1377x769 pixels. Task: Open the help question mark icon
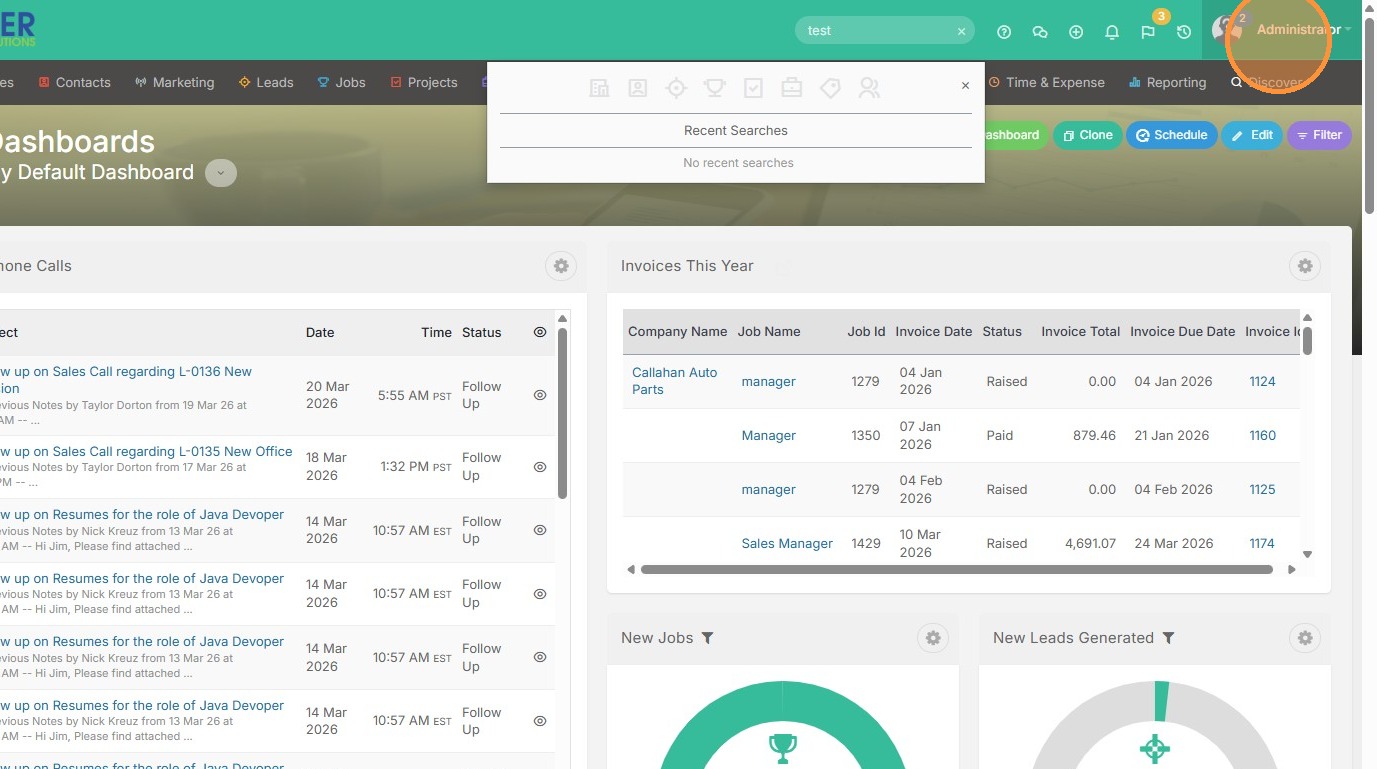[1004, 32]
